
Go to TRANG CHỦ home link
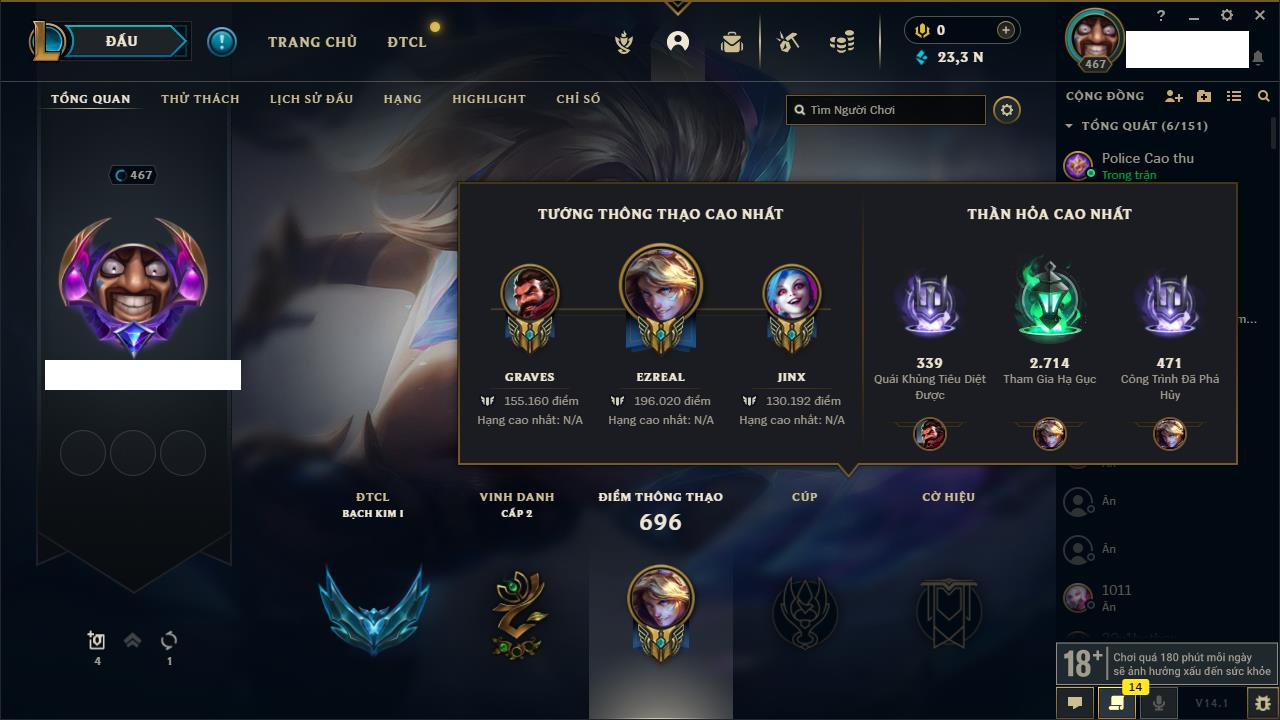coord(312,42)
